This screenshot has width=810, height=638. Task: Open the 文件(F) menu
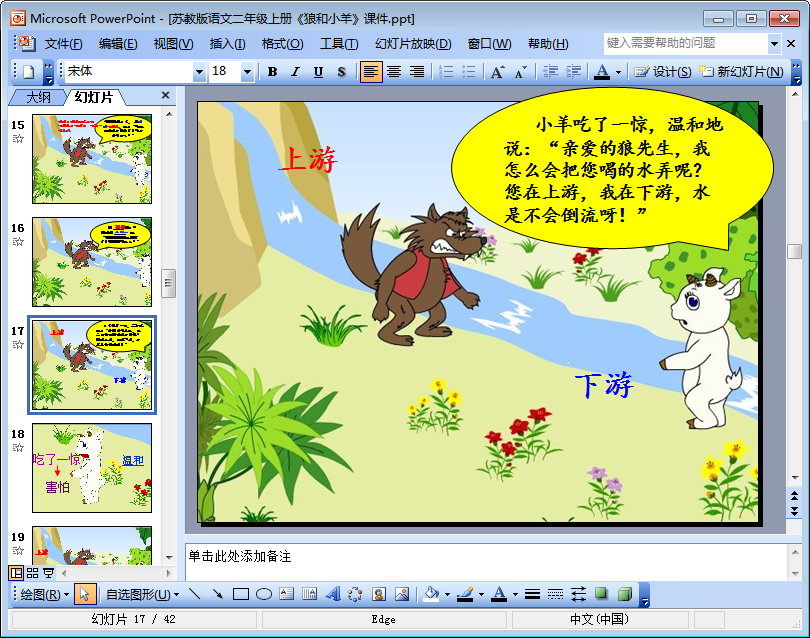click(63, 44)
